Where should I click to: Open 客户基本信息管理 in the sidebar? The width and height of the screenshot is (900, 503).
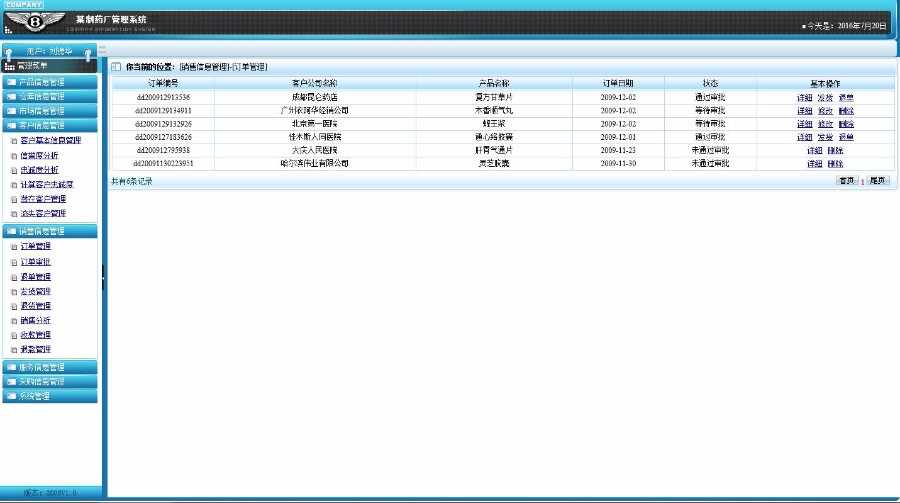51,141
